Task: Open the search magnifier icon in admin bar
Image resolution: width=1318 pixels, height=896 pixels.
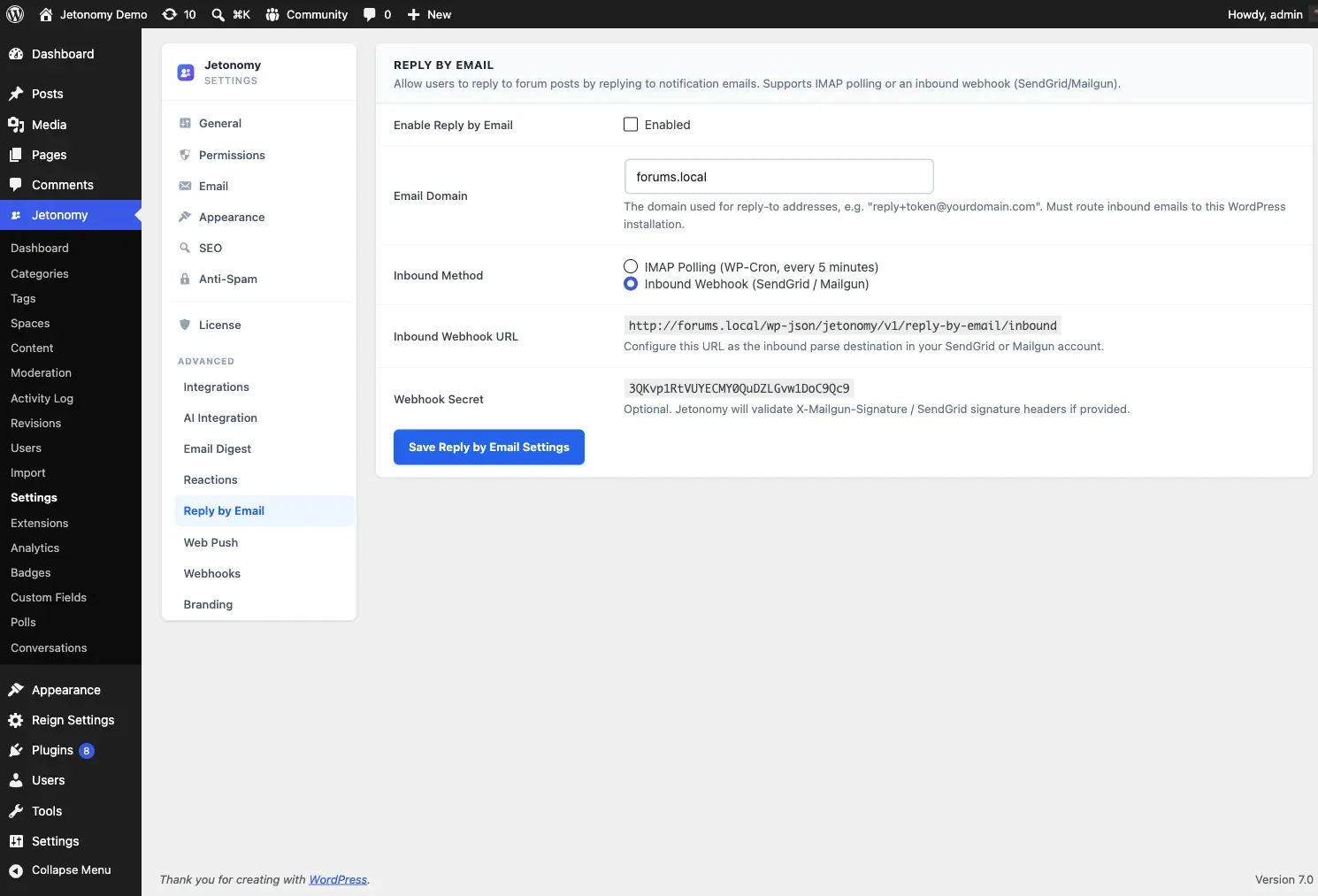Action: pos(218,14)
